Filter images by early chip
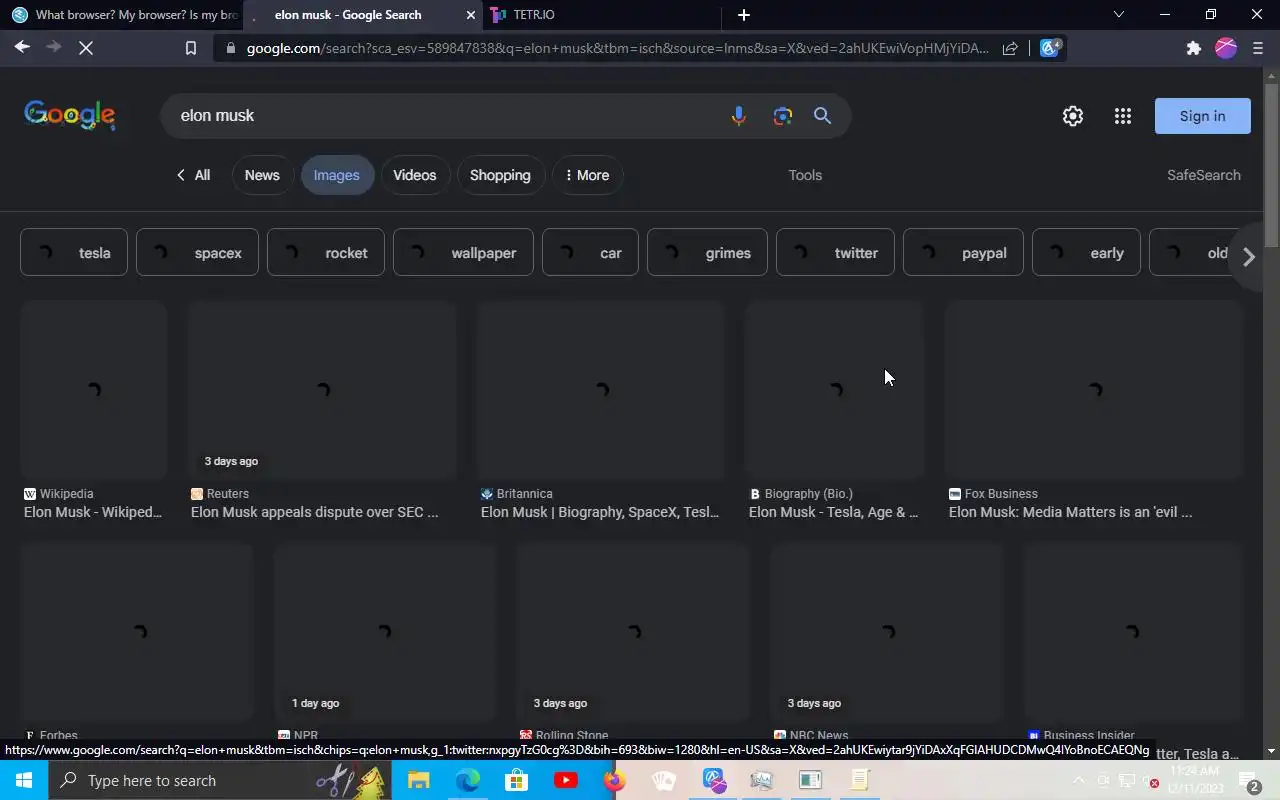The image size is (1280, 800). click(x=1086, y=253)
